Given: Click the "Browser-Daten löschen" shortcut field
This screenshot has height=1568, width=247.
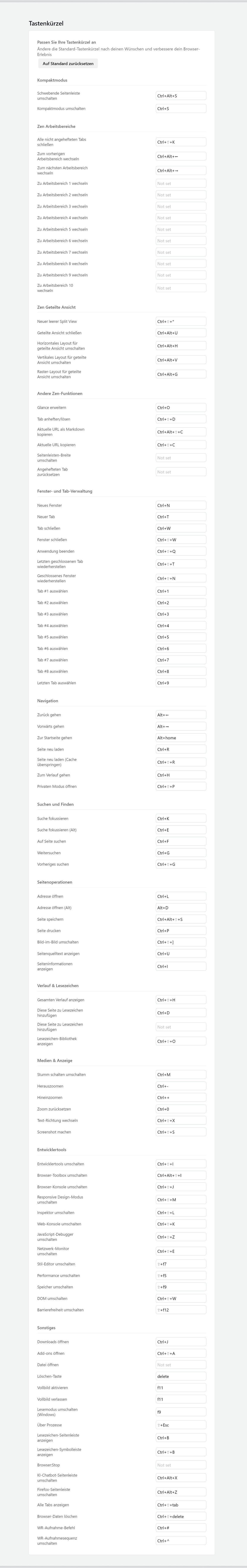Looking at the screenshot, I should [181, 1516].
